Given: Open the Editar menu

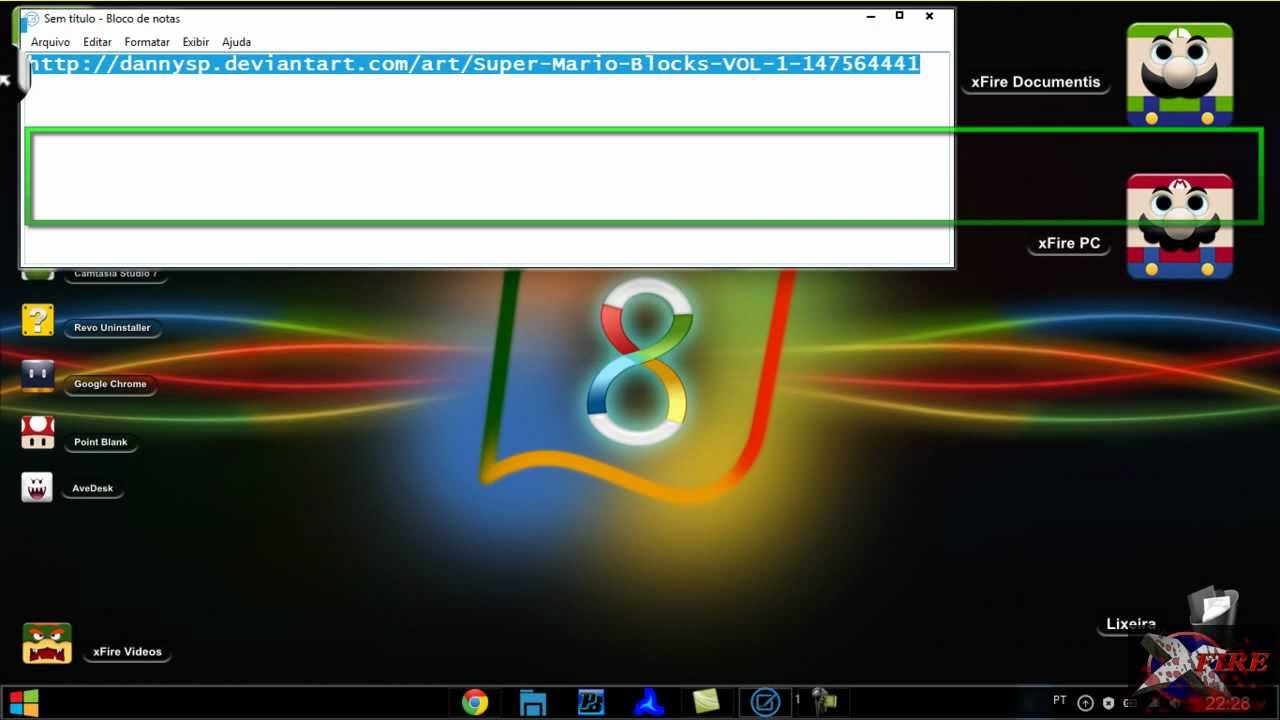Looking at the screenshot, I should click(97, 42).
